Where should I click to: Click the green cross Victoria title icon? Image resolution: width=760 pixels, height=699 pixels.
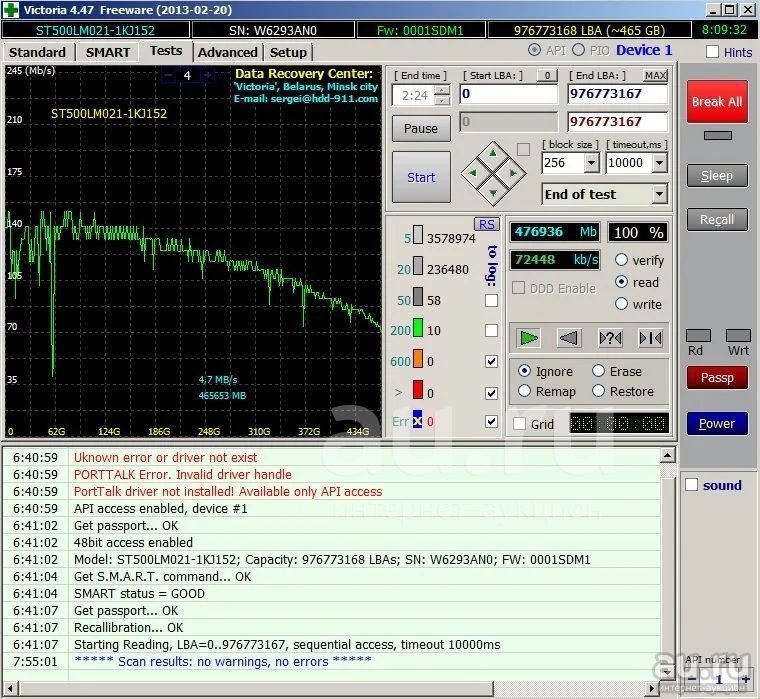pos(10,9)
